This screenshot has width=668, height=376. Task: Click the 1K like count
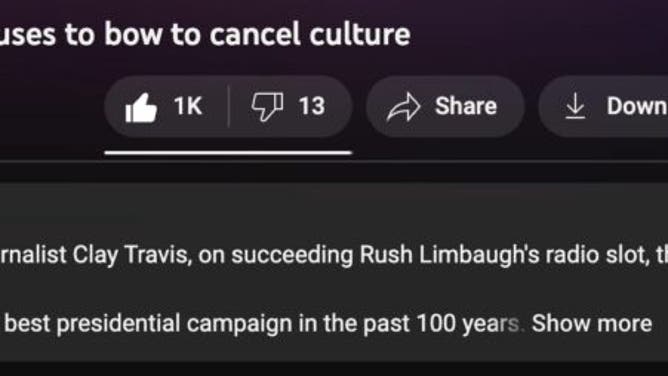pyautogui.click(x=188, y=106)
